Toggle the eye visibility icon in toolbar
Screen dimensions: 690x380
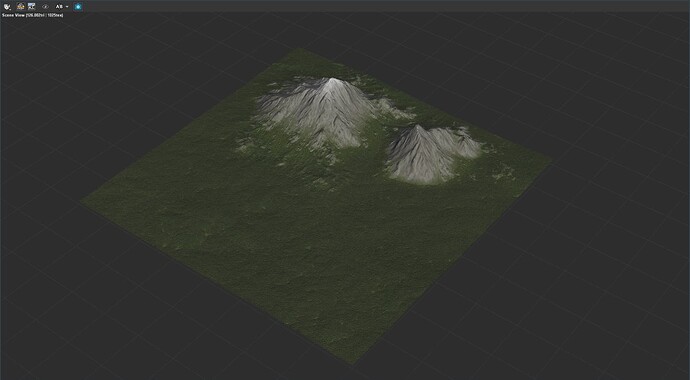(45, 7)
